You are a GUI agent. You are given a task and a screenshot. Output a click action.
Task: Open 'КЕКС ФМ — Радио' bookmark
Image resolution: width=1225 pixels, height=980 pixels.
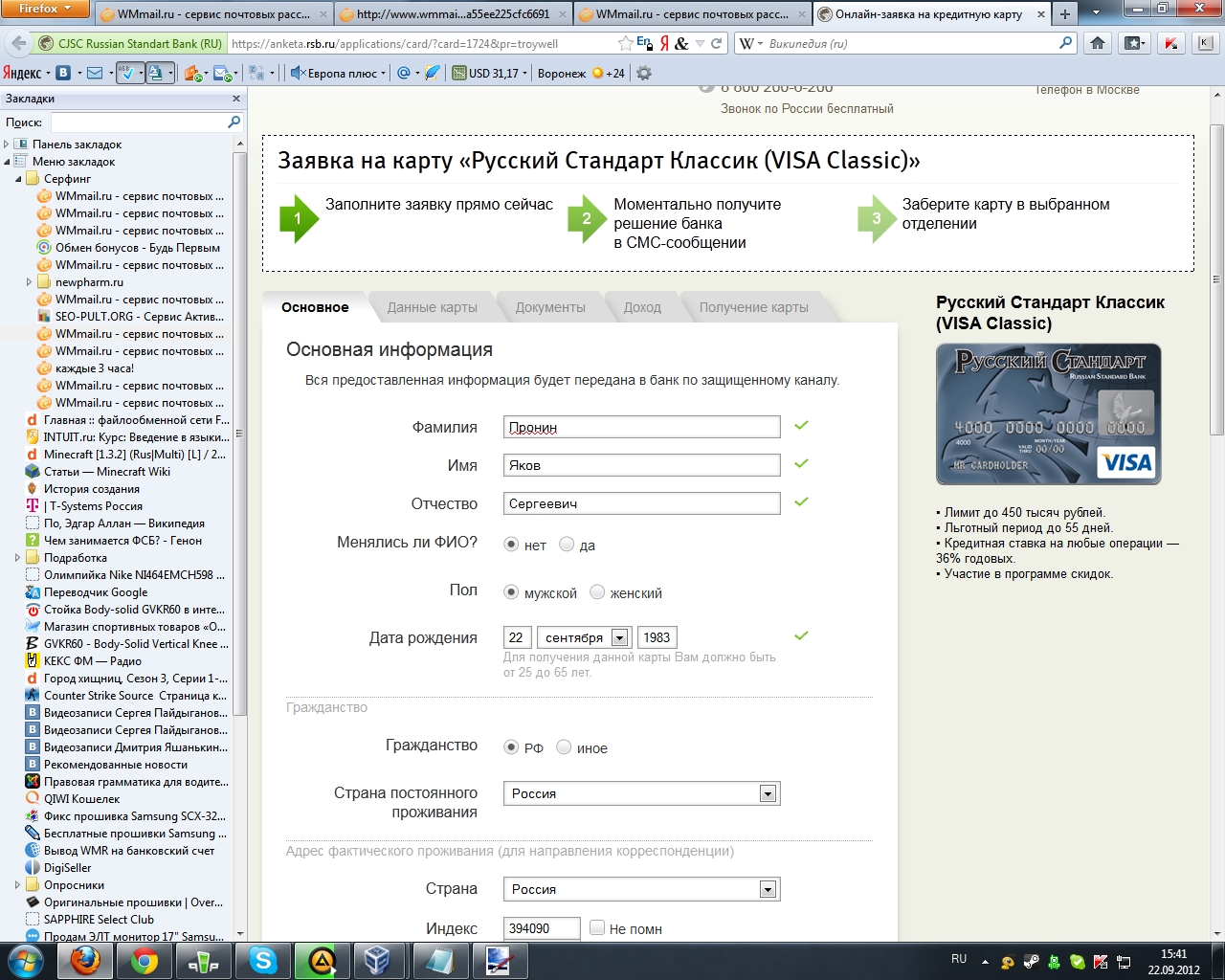[x=93, y=661]
